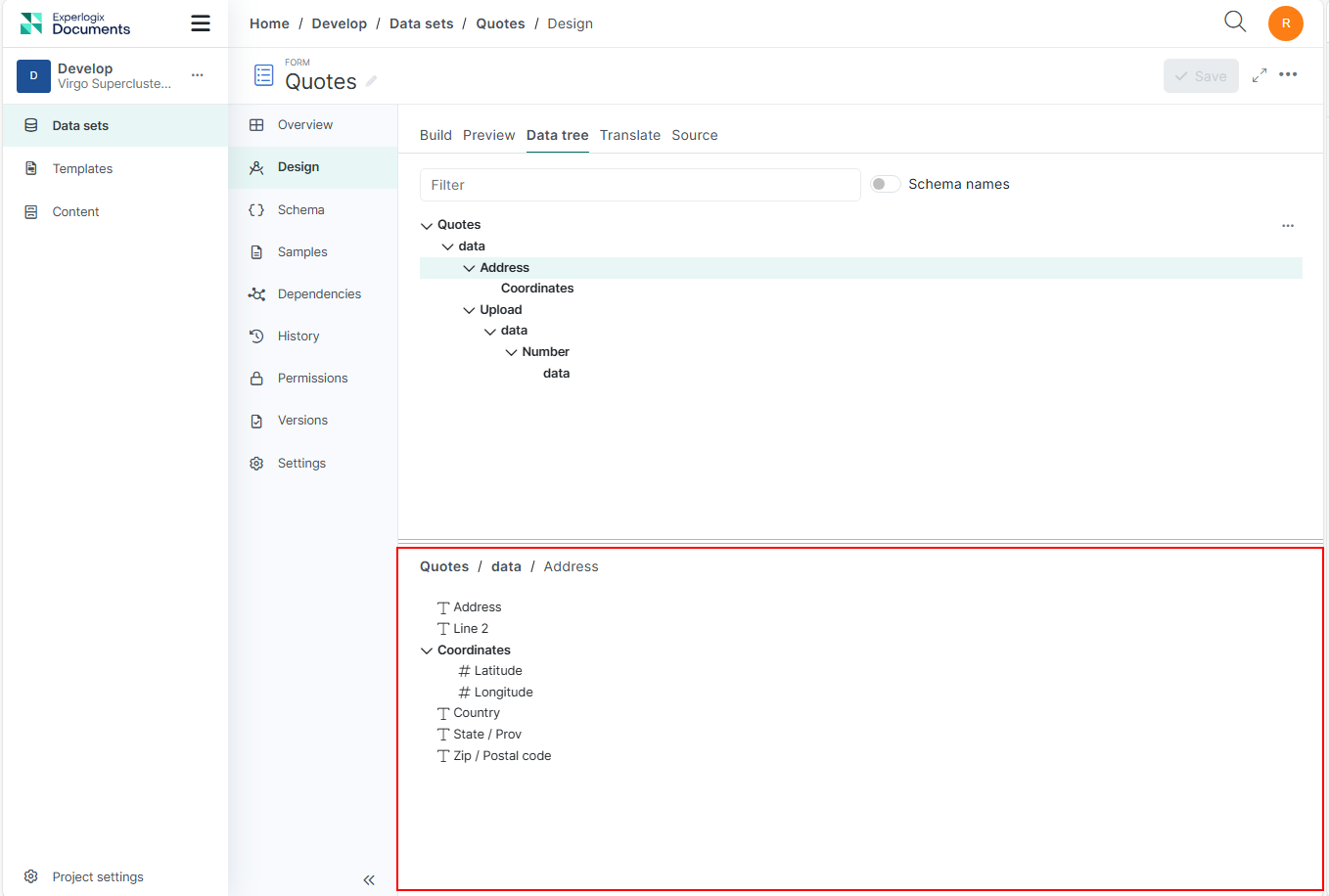The height and width of the screenshot is (896, 1329).
Task: Go to Home breadcrumb
Action: [269, 23]
